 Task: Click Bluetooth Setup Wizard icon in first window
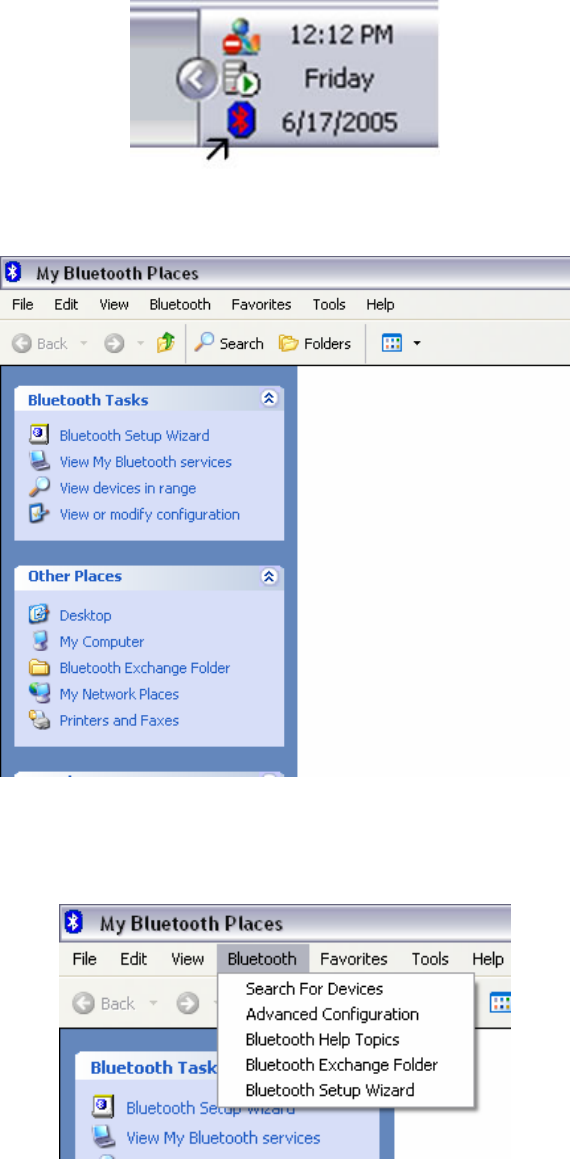(x=39, y=435)
